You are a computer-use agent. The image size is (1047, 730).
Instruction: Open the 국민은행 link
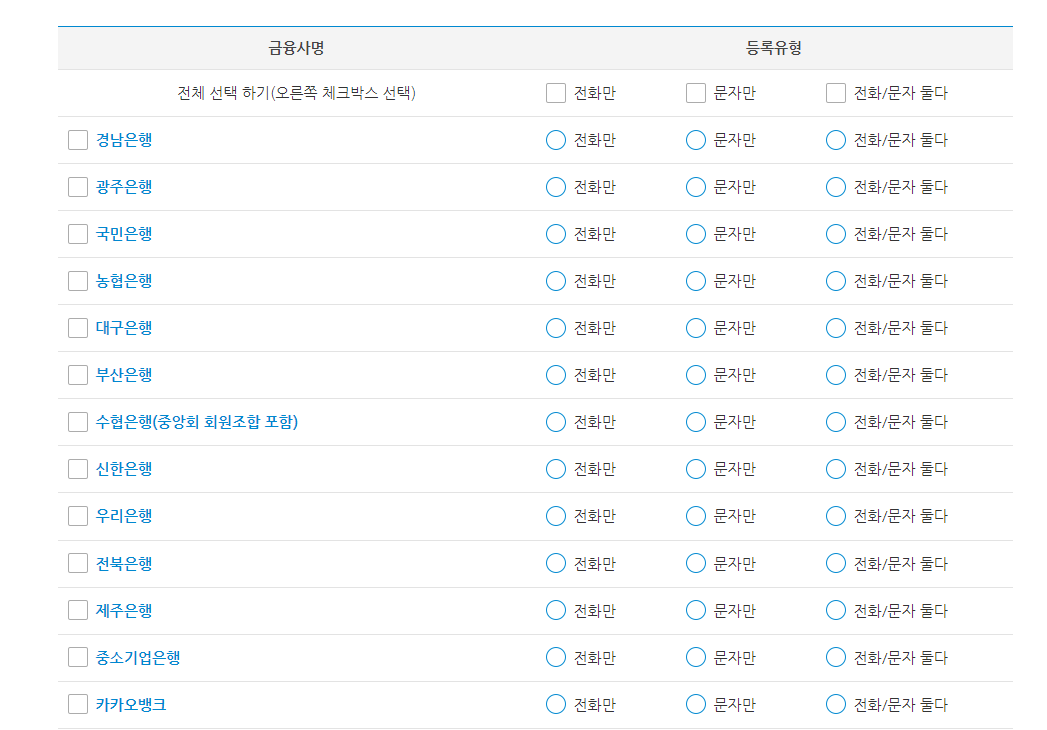point(124,234)
